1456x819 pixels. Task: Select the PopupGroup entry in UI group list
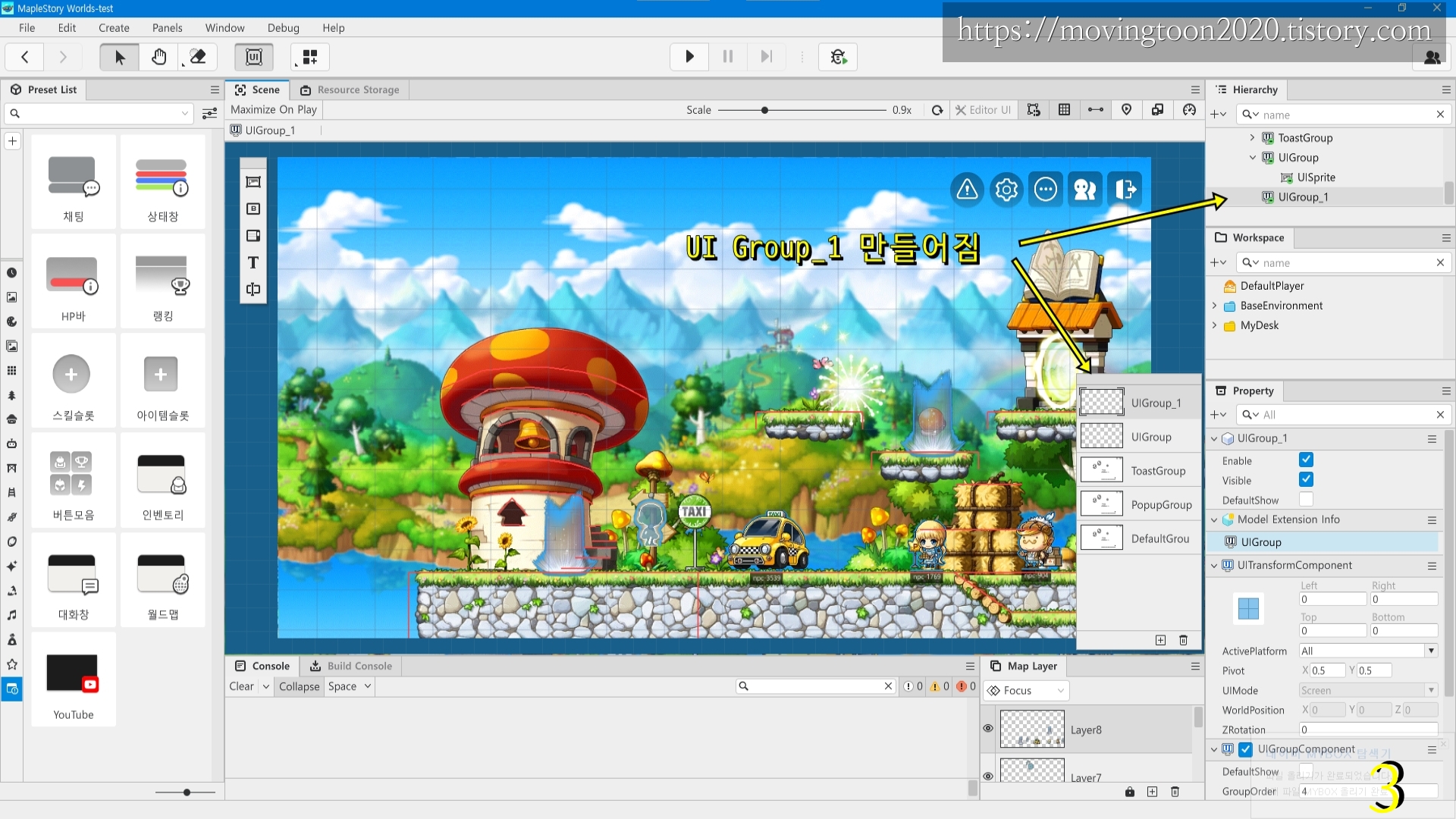click(x=1140, y=504)
